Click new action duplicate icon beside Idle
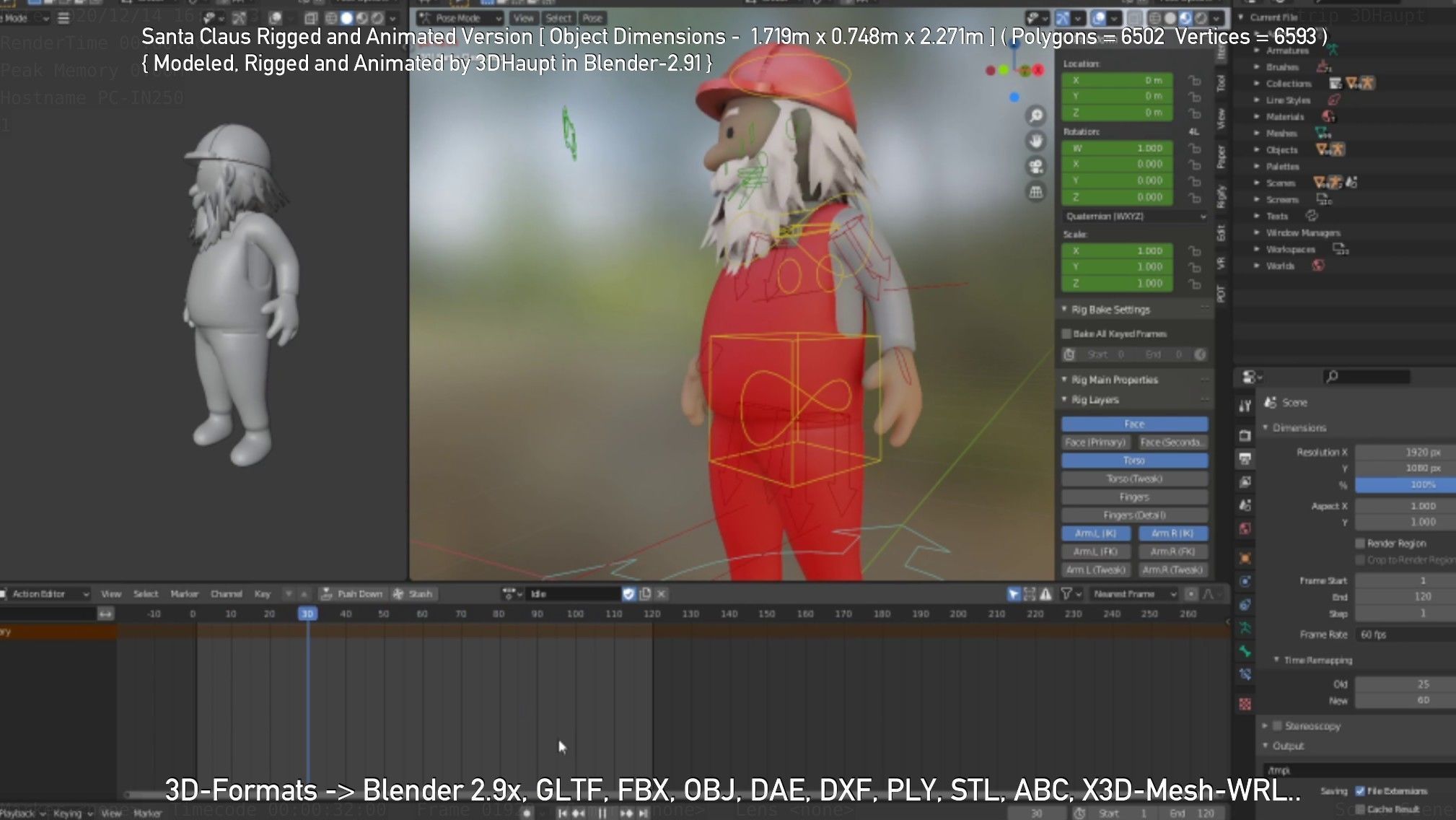 (x=645, y=593)
